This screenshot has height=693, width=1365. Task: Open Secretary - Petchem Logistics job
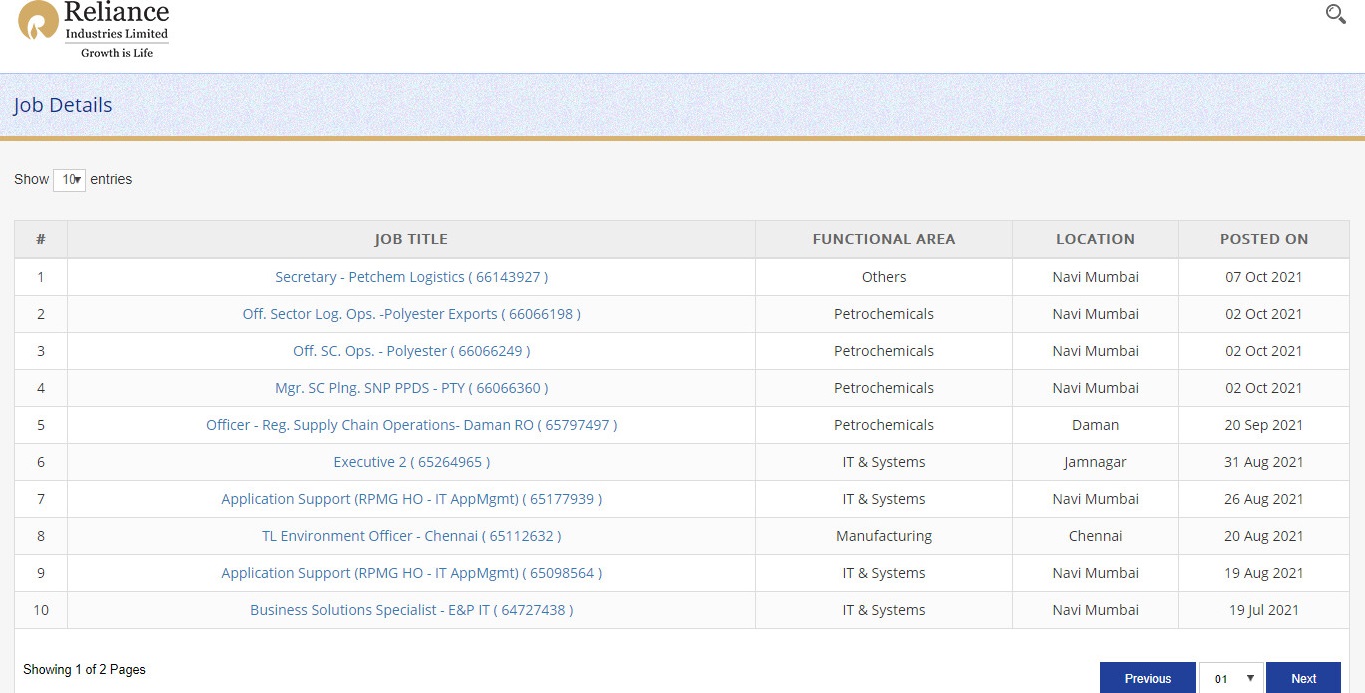coord(411,277)
